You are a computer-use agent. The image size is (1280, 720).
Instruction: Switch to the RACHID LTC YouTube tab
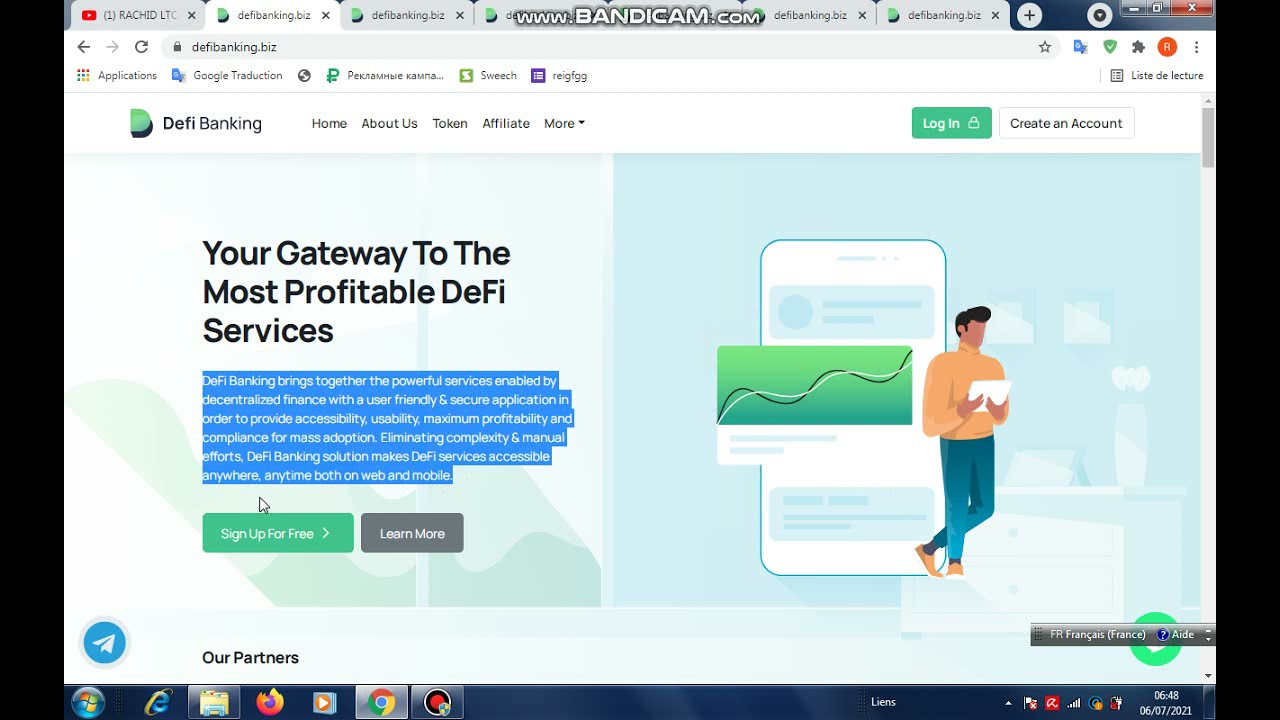click(138, 15)
